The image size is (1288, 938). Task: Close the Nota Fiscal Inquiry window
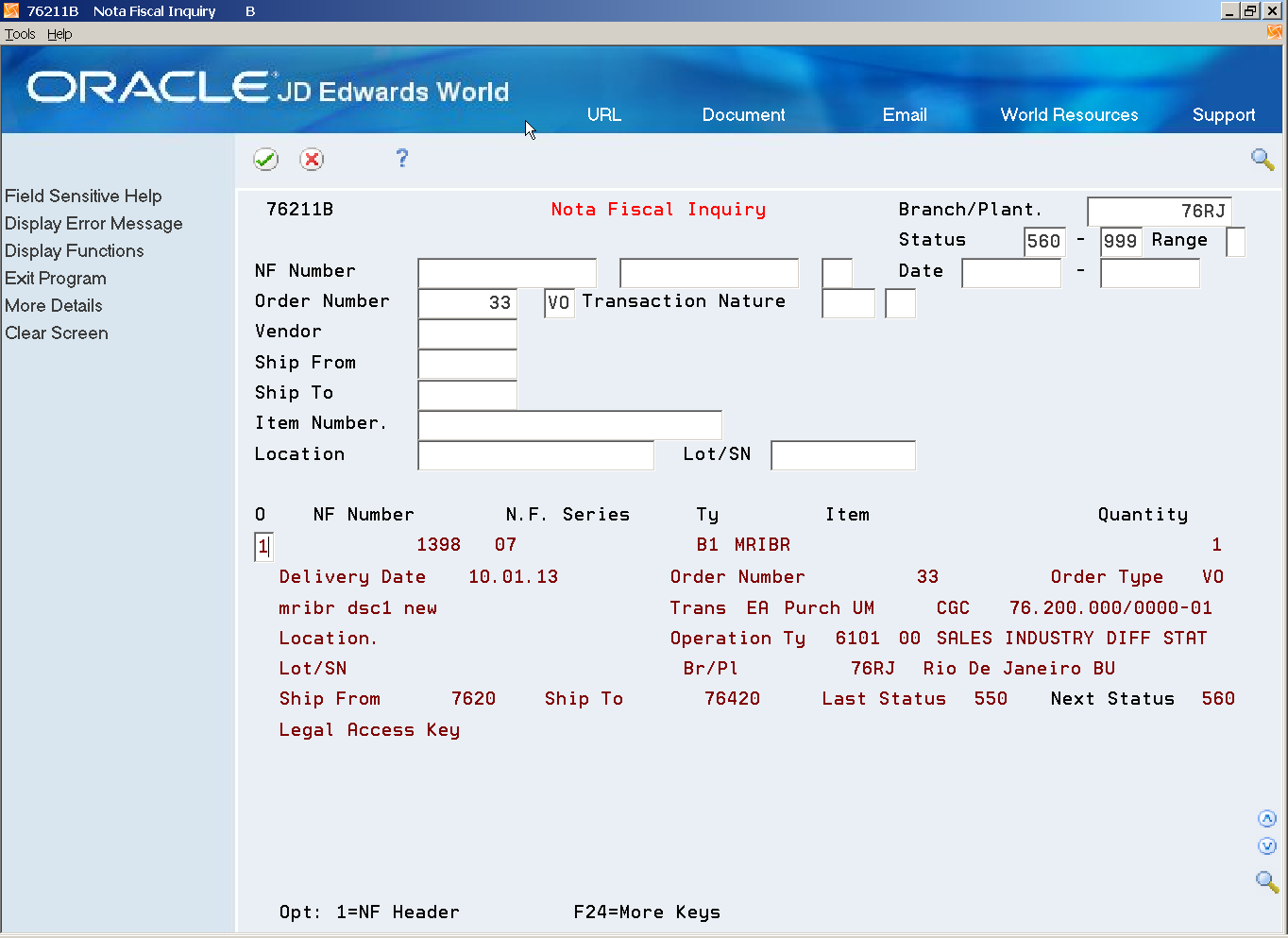pyautogui.click(x=1272, y=11)
